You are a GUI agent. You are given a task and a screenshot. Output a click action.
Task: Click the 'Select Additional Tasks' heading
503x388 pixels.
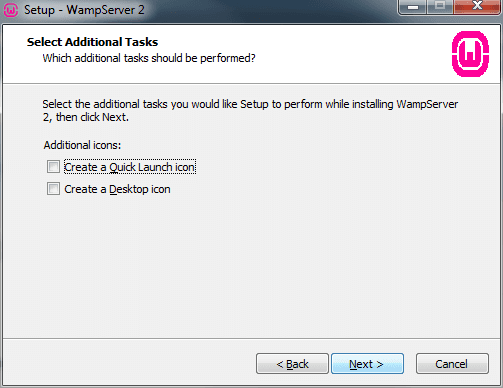[92, 42]
